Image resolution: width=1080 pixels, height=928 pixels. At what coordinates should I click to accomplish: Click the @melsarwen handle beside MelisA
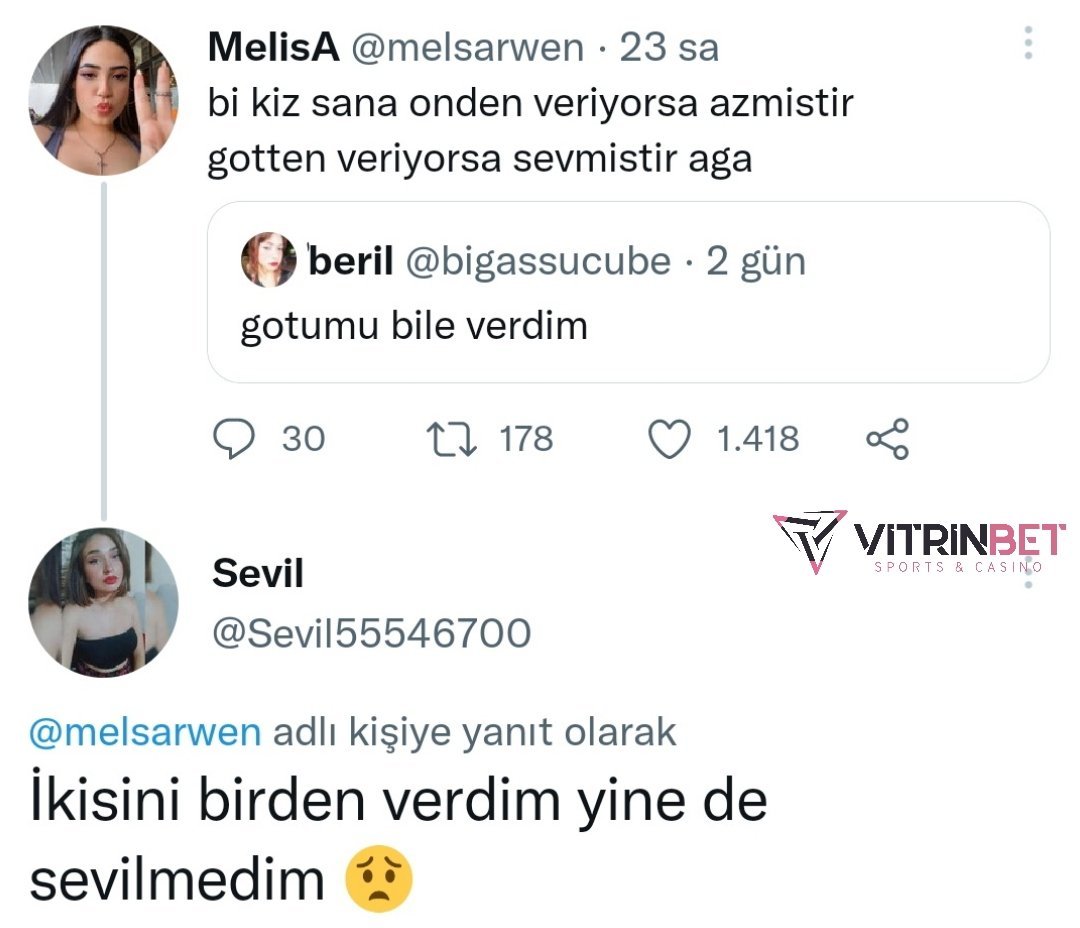470,47
